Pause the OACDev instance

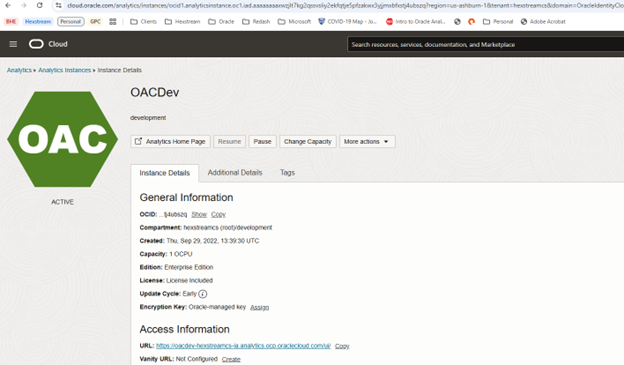pyautogui.click(x=263, y=141)
